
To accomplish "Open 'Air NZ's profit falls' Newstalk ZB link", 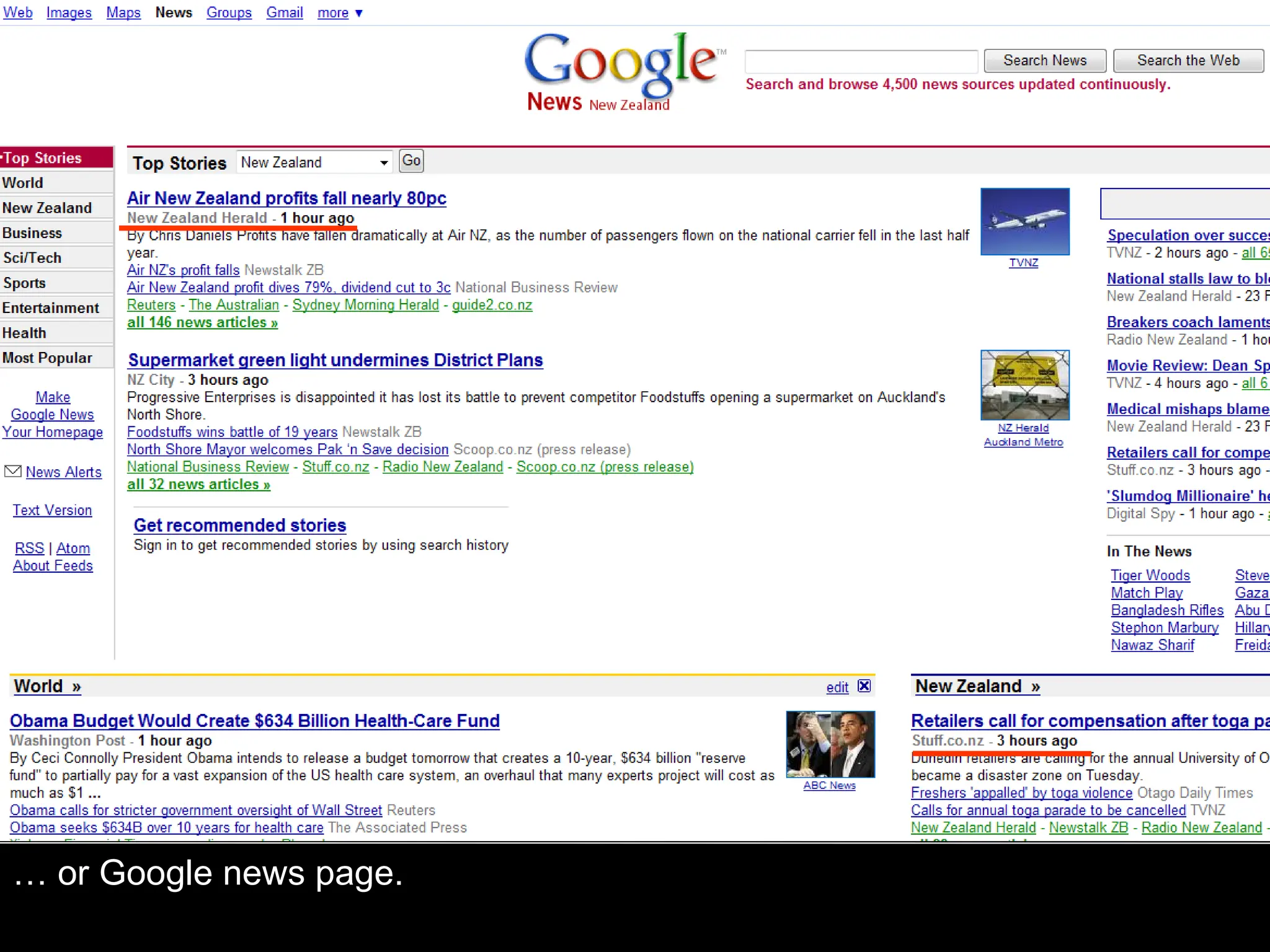I will pyautogui.click(x=184, y=270).
